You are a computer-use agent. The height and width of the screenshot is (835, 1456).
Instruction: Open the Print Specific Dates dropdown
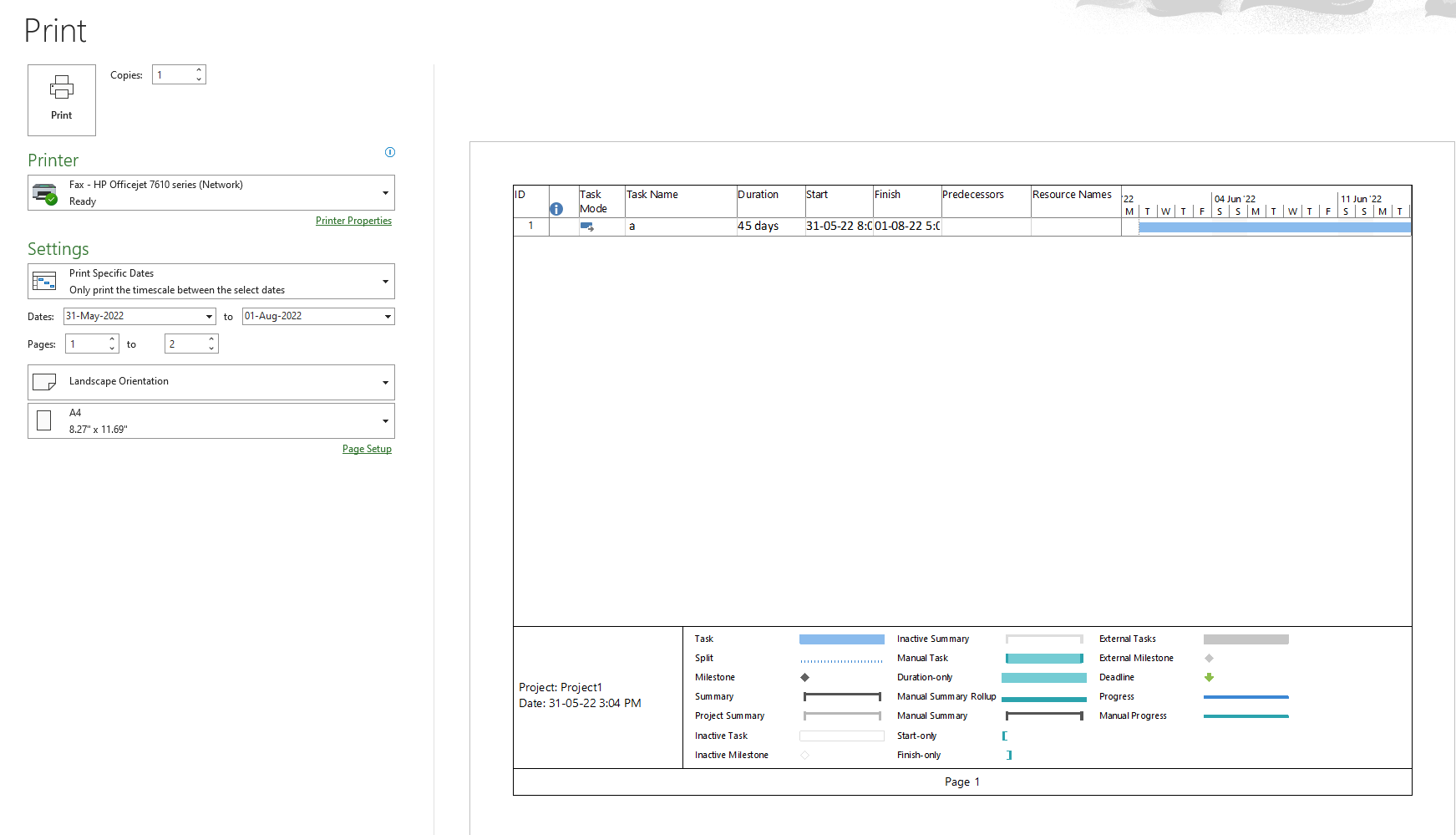click(x=211, y=282)
